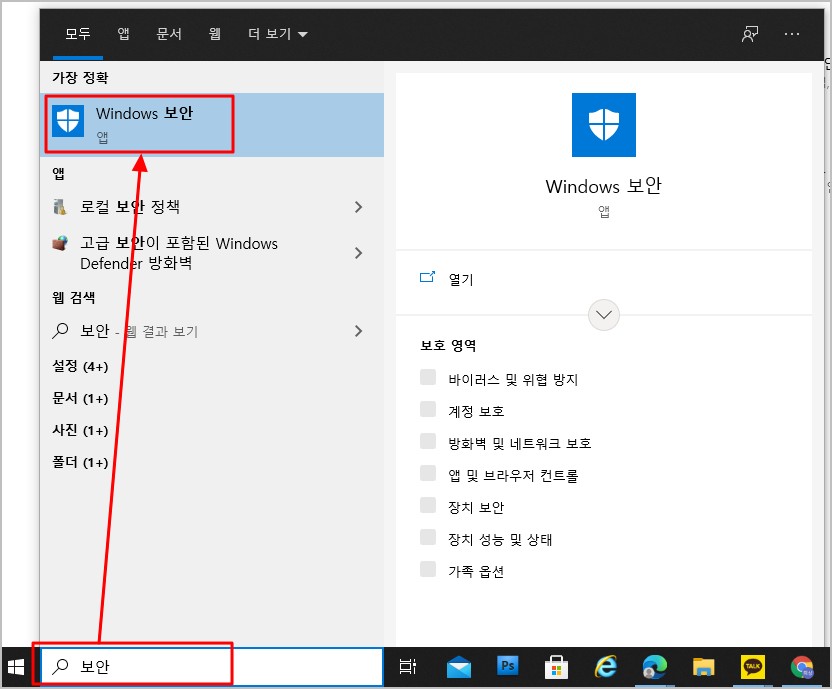The image size is (832, 689).
Task: Expand the 폴더 (1+) results group
Action: point(80,462)
